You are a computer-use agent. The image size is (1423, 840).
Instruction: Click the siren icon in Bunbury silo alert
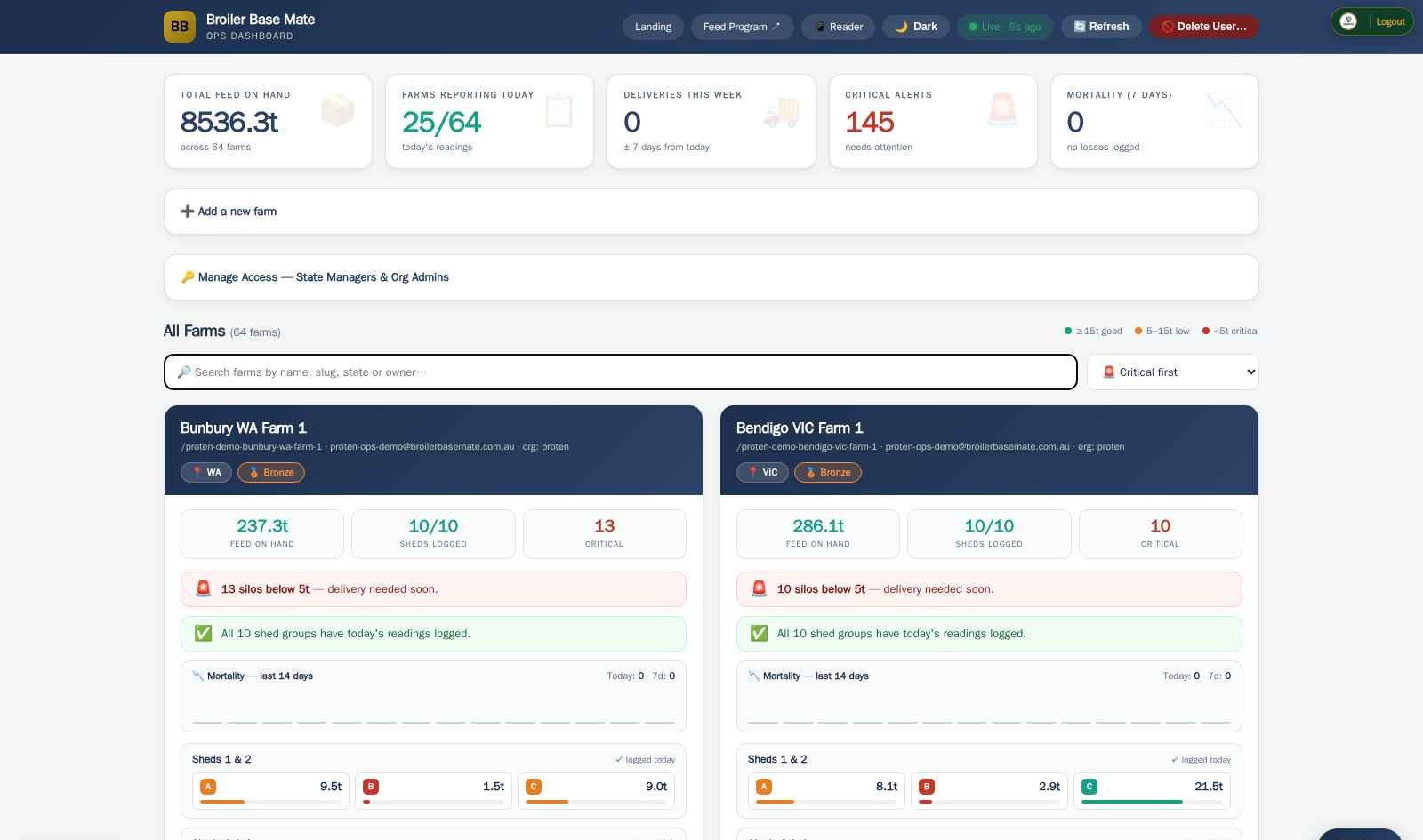tap(204, 588)
